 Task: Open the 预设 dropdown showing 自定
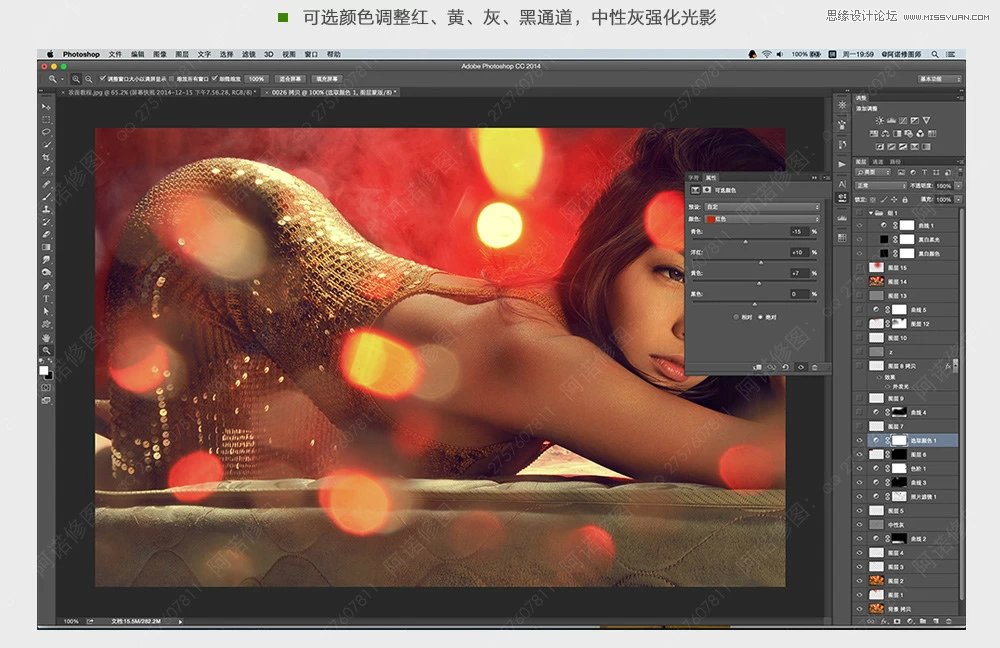[762, 207]
